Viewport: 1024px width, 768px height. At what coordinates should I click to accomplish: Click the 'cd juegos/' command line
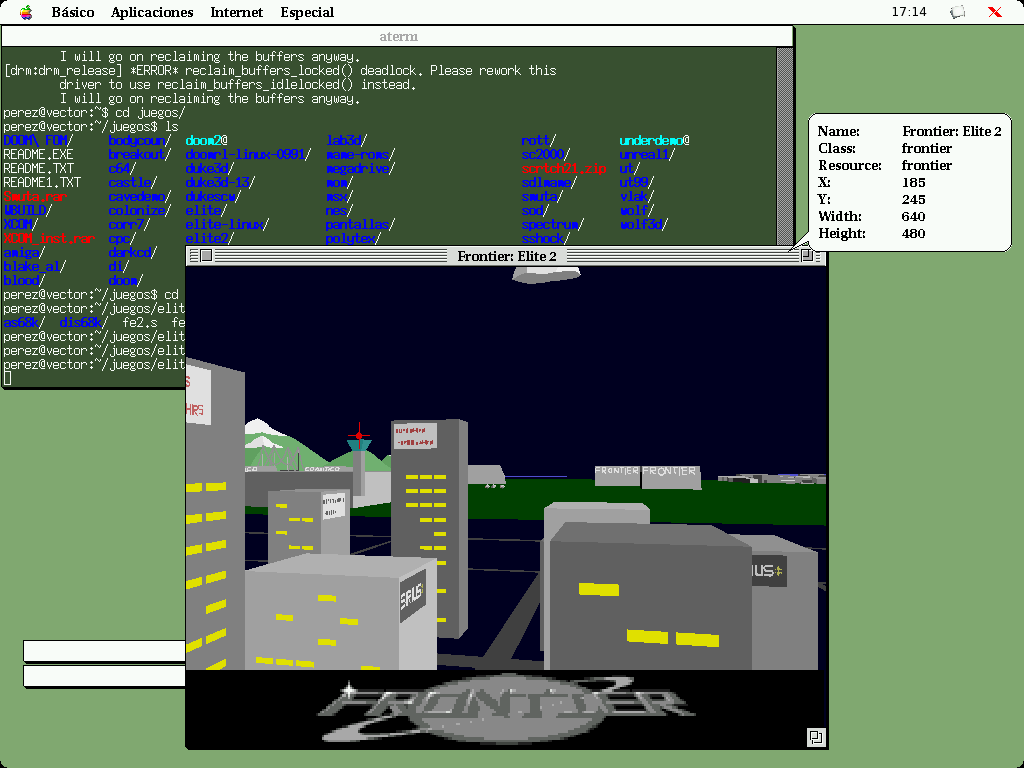tap(94, 112)
